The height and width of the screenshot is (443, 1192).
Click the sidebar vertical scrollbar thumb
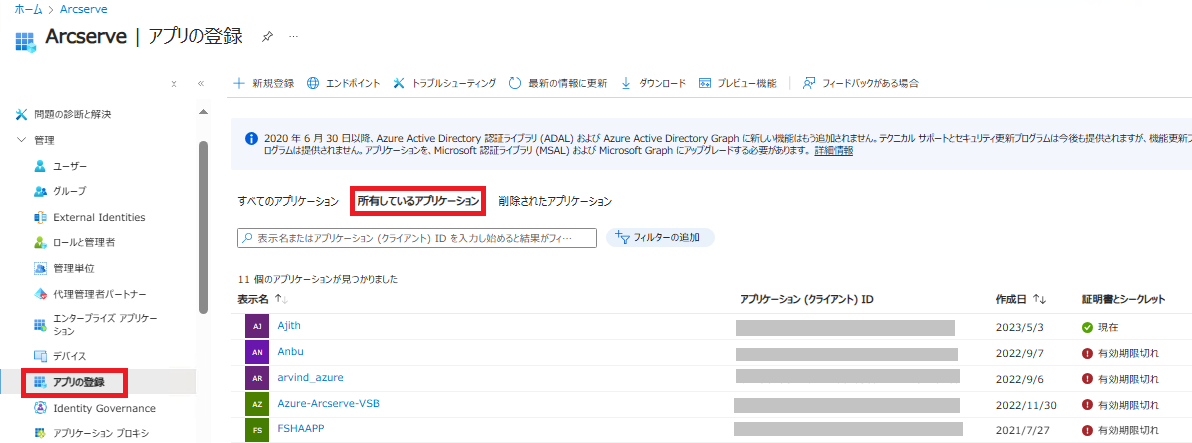click(x=203, y=226)
